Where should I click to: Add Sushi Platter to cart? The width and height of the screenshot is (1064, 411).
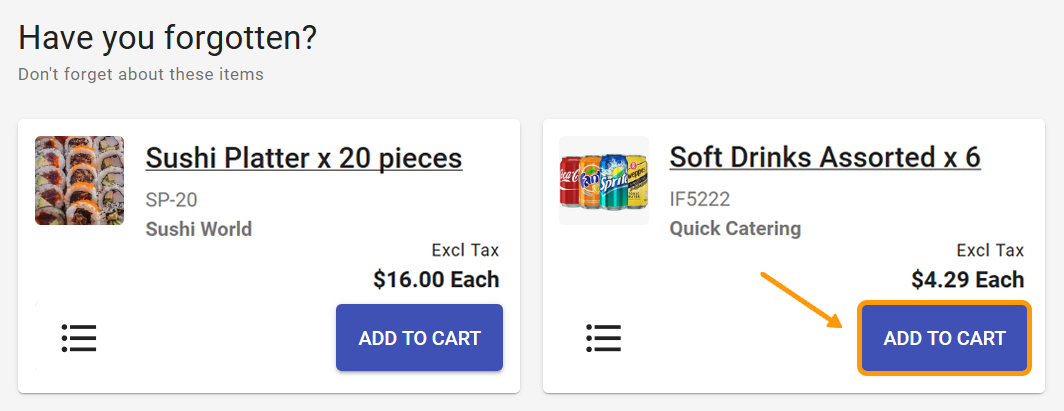point(419,338)
